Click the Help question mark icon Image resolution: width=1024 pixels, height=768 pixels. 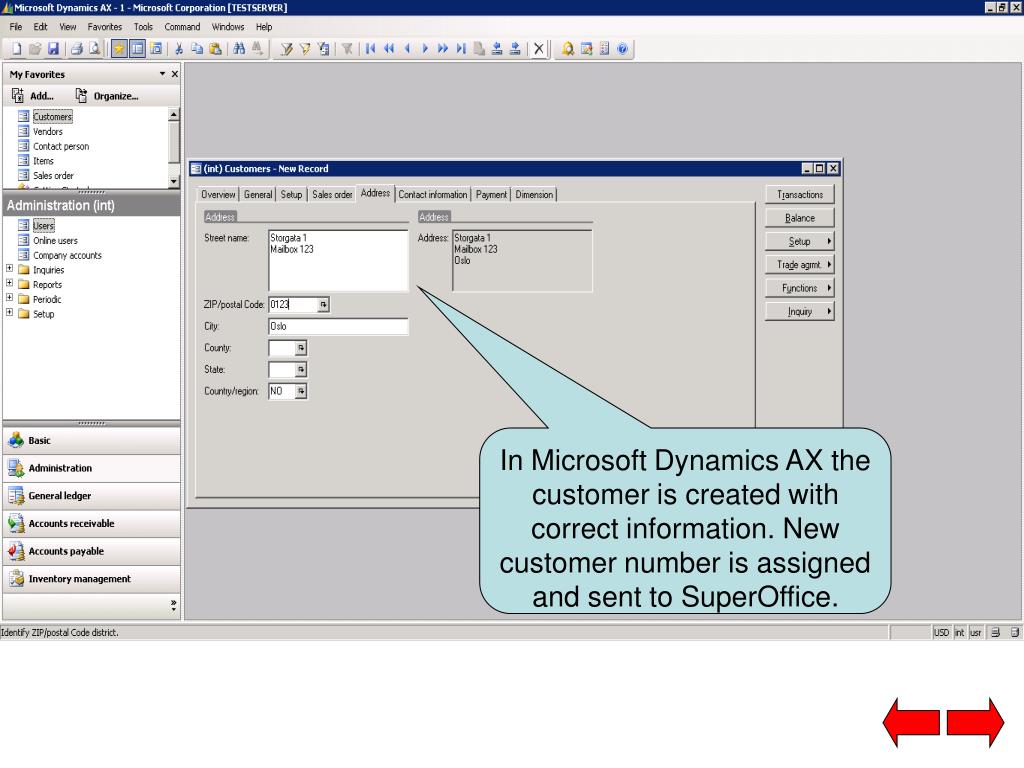[622, 49]
